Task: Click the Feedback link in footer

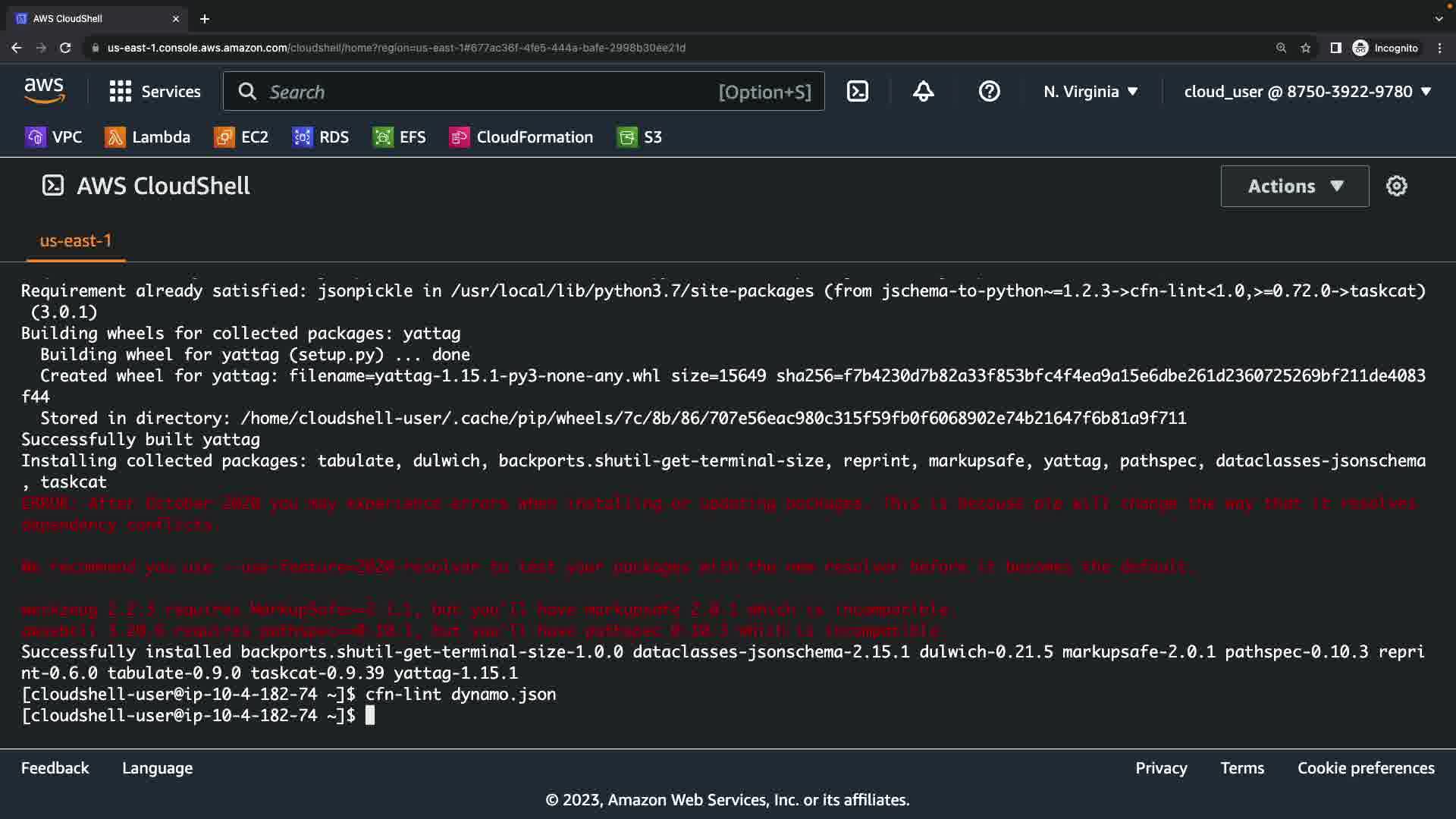Action: click(x=55, y=768)
